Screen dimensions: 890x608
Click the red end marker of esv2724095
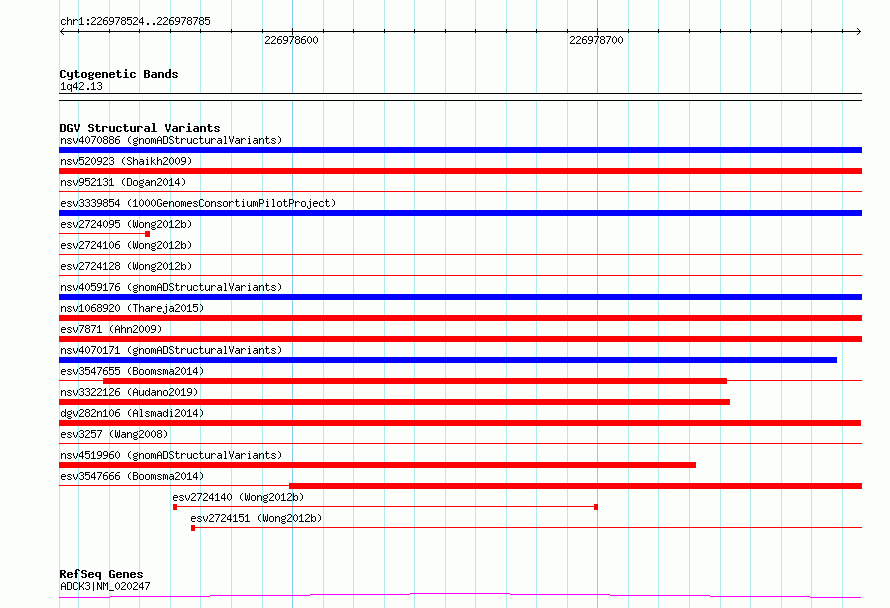[x=148, y=234]
